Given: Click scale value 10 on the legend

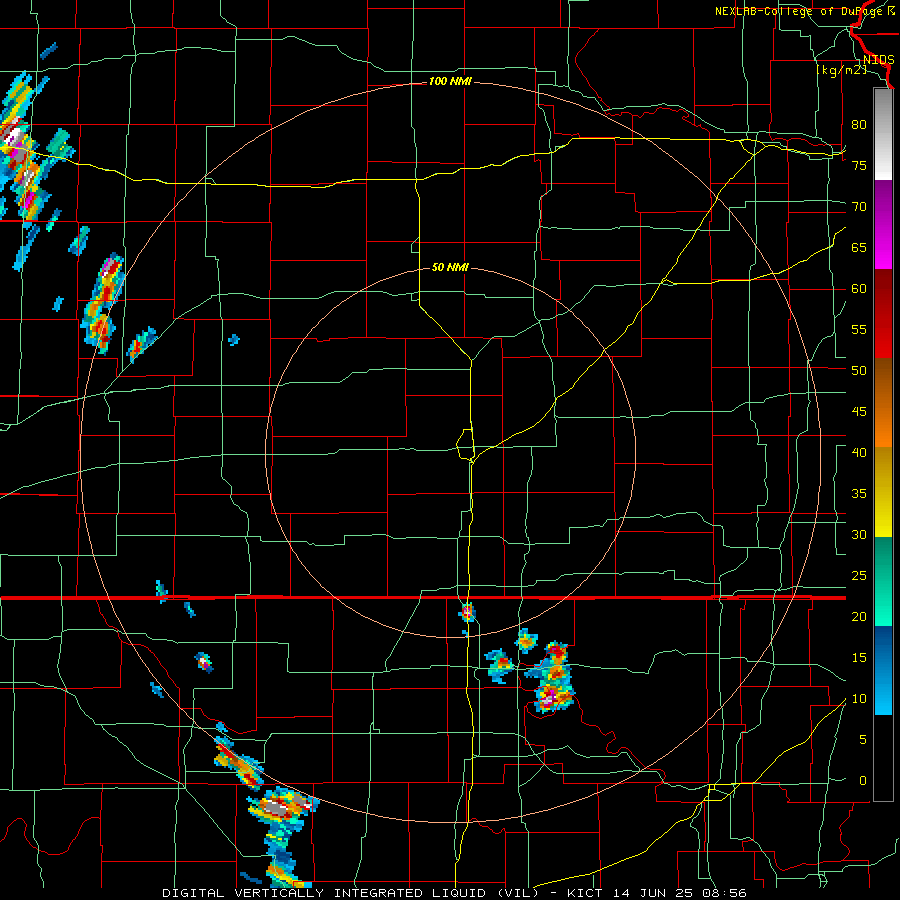Looking at the screenshot, I should [859, 699].
